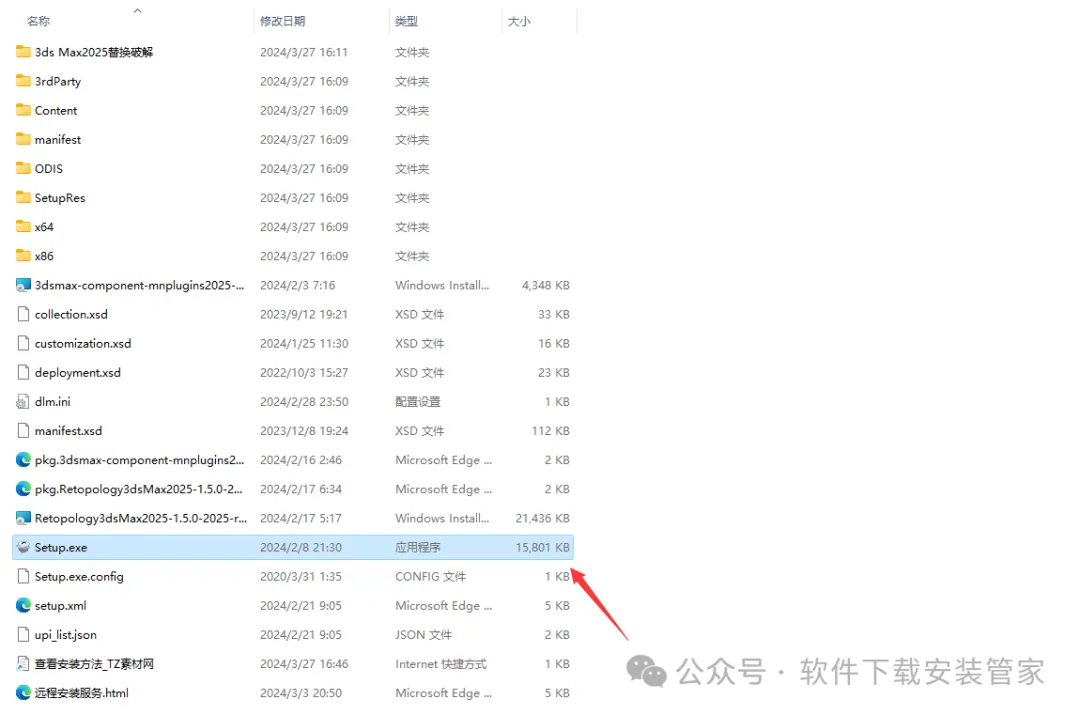Select the ODIS folder icon

(x=23, y=168)
